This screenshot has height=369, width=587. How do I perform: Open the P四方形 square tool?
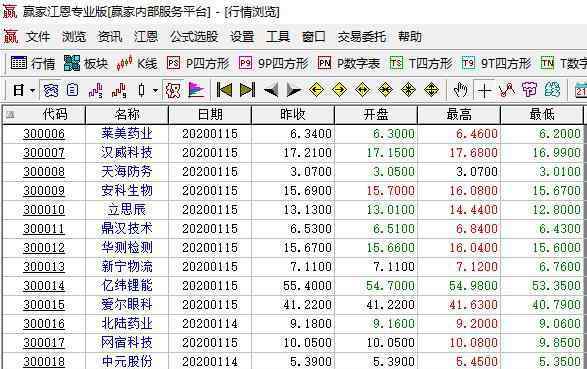(x=198, y=63)
